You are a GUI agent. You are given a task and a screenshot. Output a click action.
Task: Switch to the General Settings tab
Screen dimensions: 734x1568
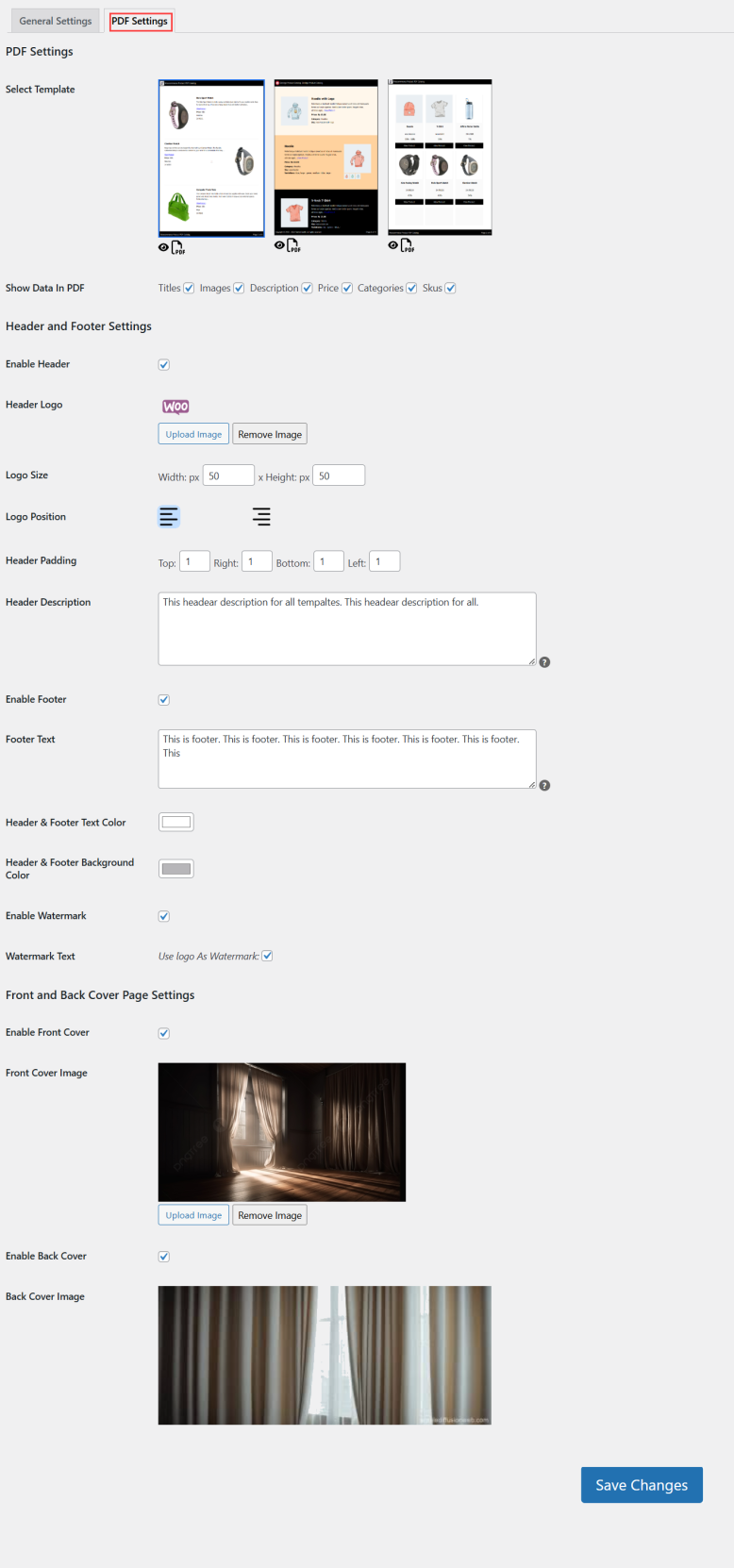pyautogui.click(x=56, y=21)
